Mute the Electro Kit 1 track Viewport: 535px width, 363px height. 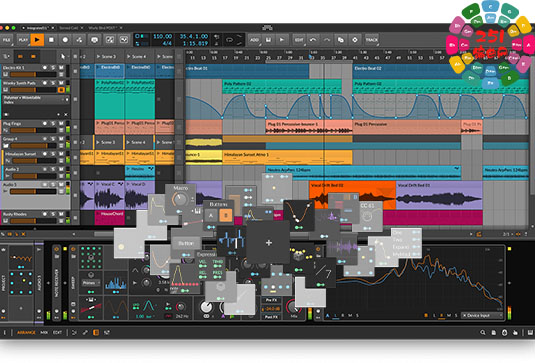61,68
